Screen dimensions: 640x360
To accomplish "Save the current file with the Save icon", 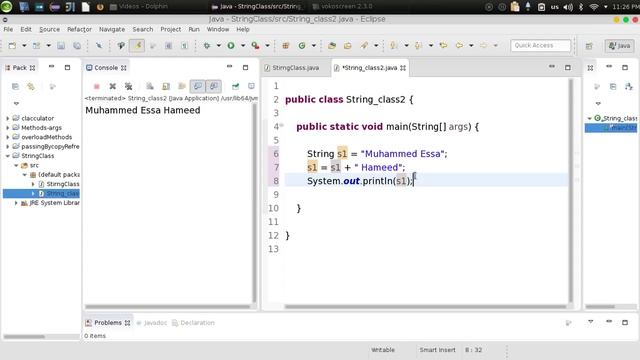I will [61, 46].
